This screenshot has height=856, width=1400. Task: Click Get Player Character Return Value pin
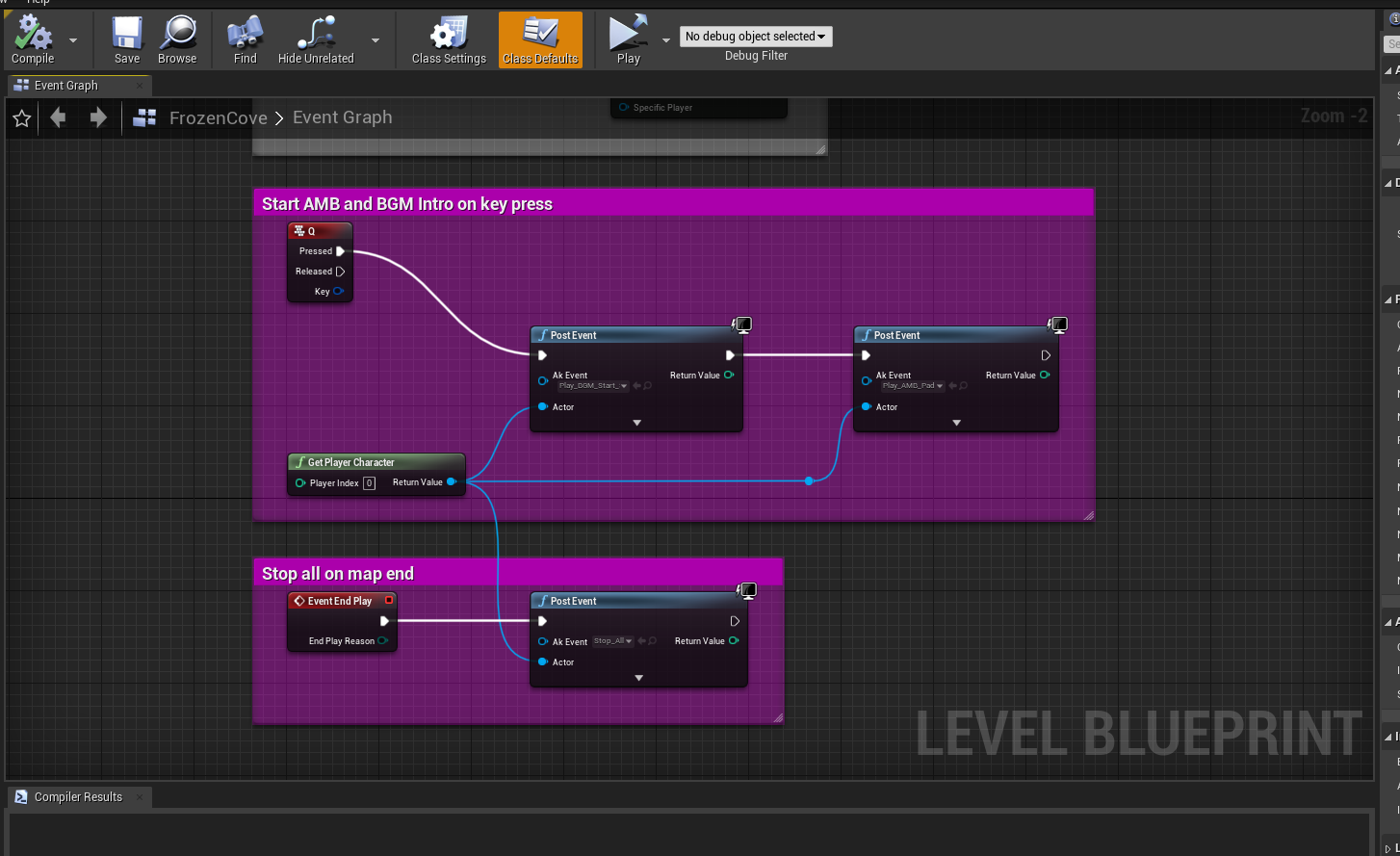click(452, 482)
